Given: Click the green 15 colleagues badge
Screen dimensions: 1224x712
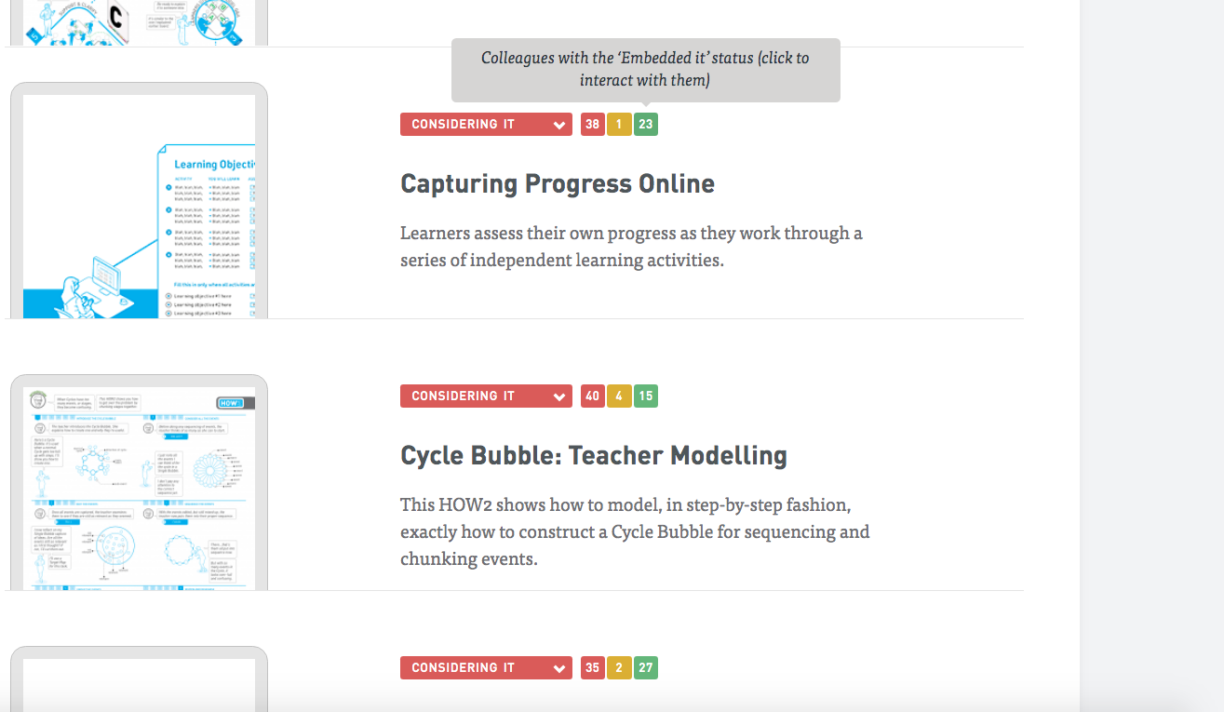Looking at the screenshot, I should (646, 396).
